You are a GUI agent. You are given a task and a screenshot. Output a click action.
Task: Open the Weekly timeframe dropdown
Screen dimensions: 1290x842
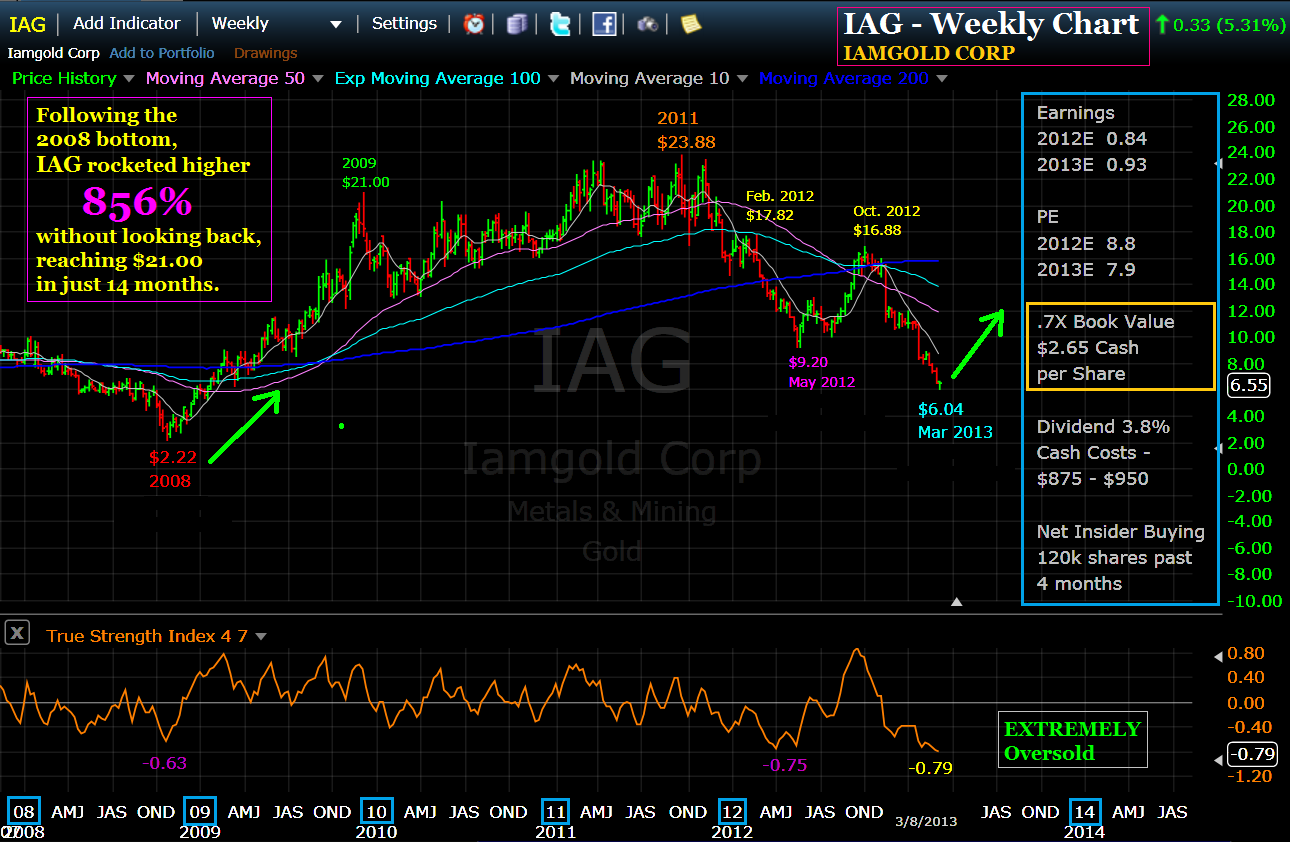tap(277, 24)
